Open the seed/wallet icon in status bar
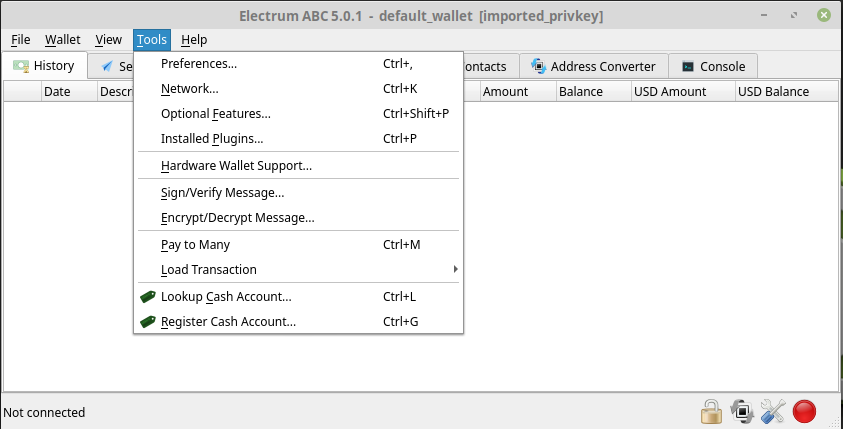 coord(742,412)
